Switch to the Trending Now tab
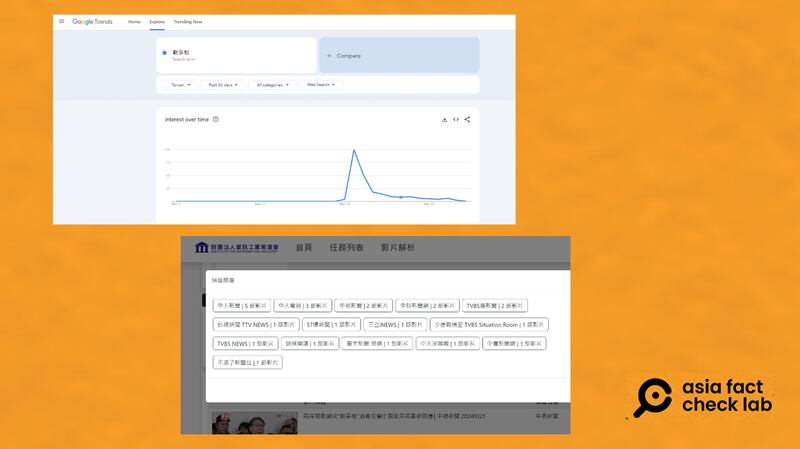 click(190, 21)
